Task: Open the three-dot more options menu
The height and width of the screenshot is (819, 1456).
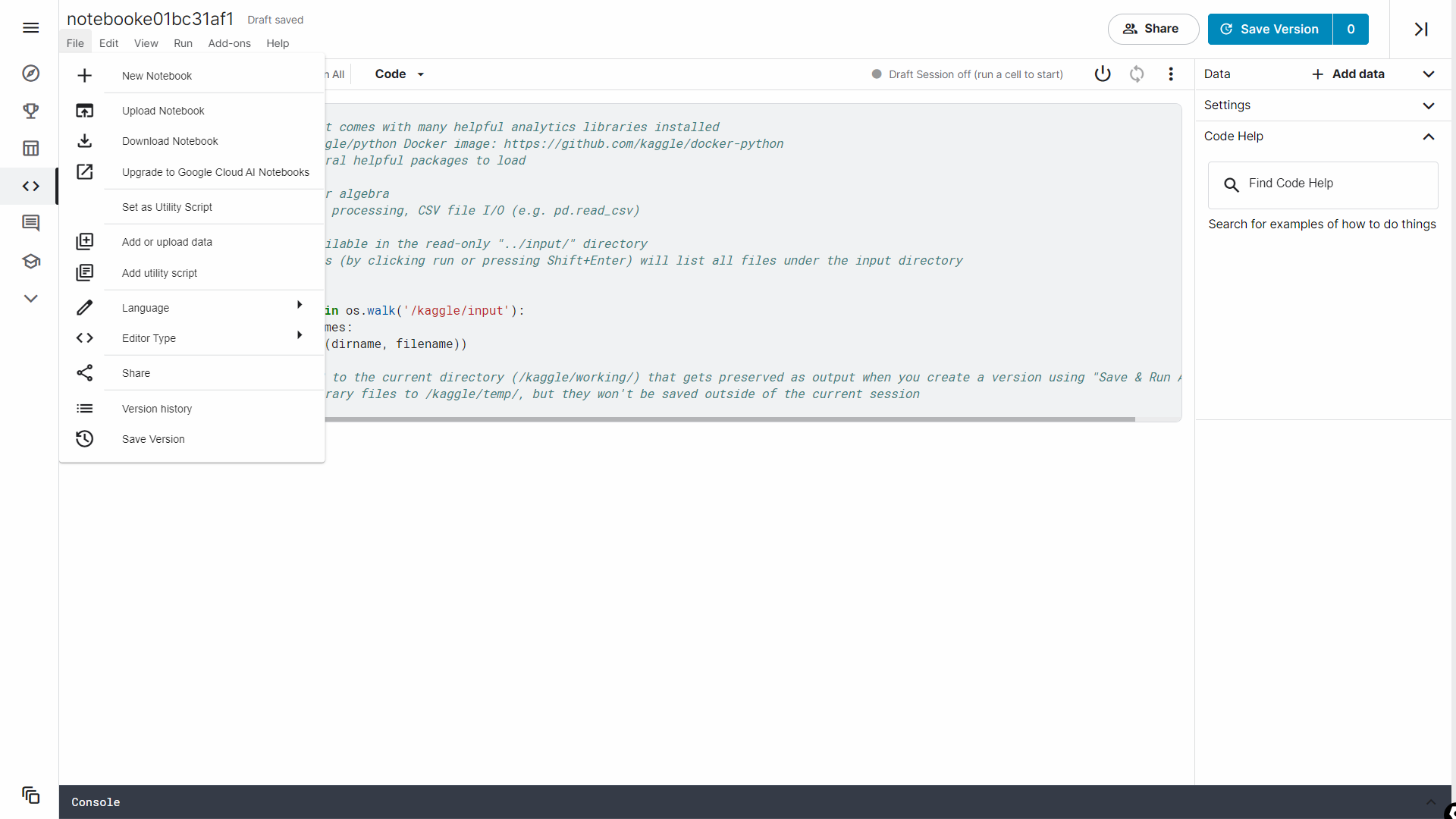Action: (x=1171, y=74)
